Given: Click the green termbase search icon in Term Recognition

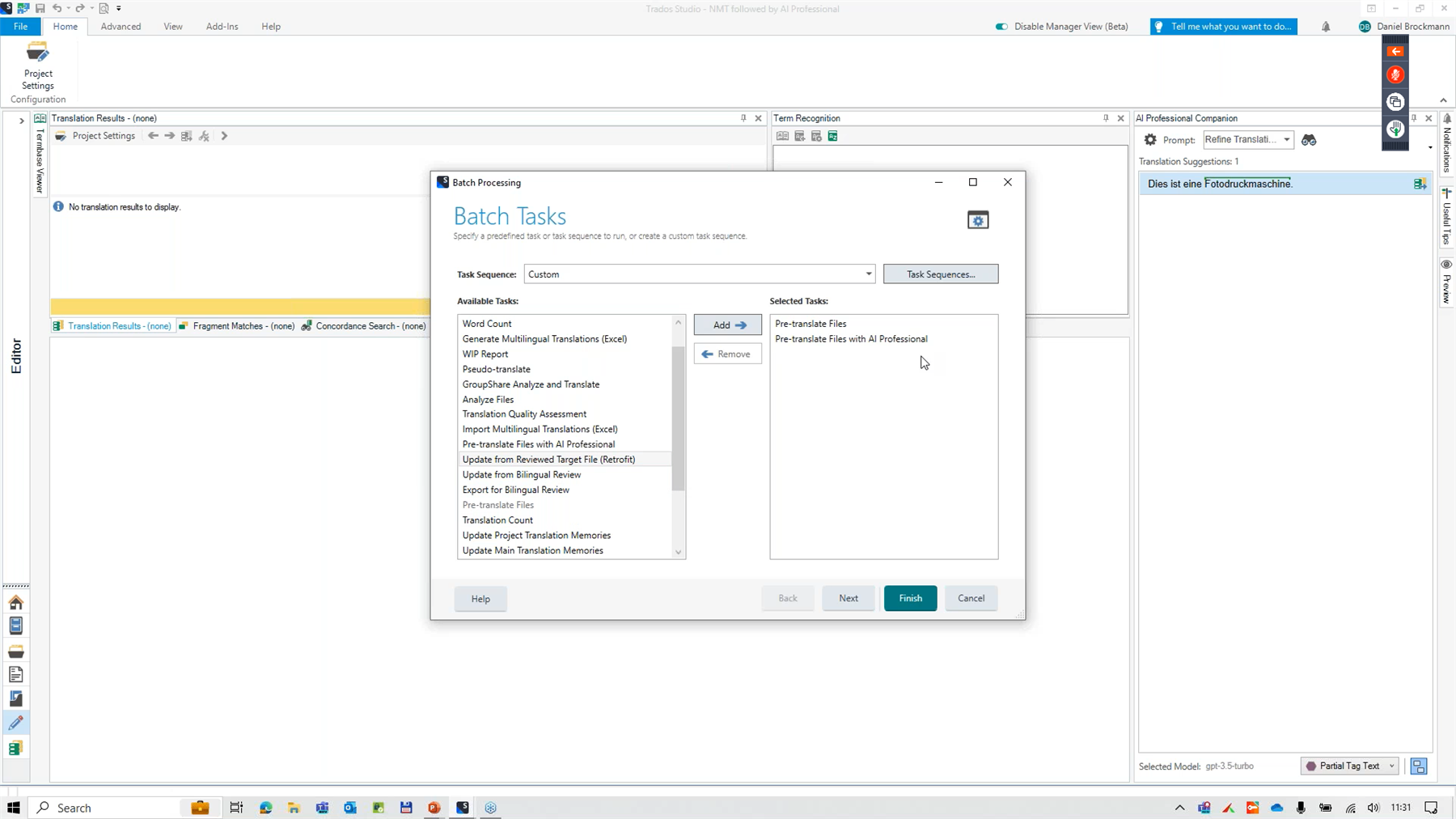Looking at the screenshot, I should 833,136.
